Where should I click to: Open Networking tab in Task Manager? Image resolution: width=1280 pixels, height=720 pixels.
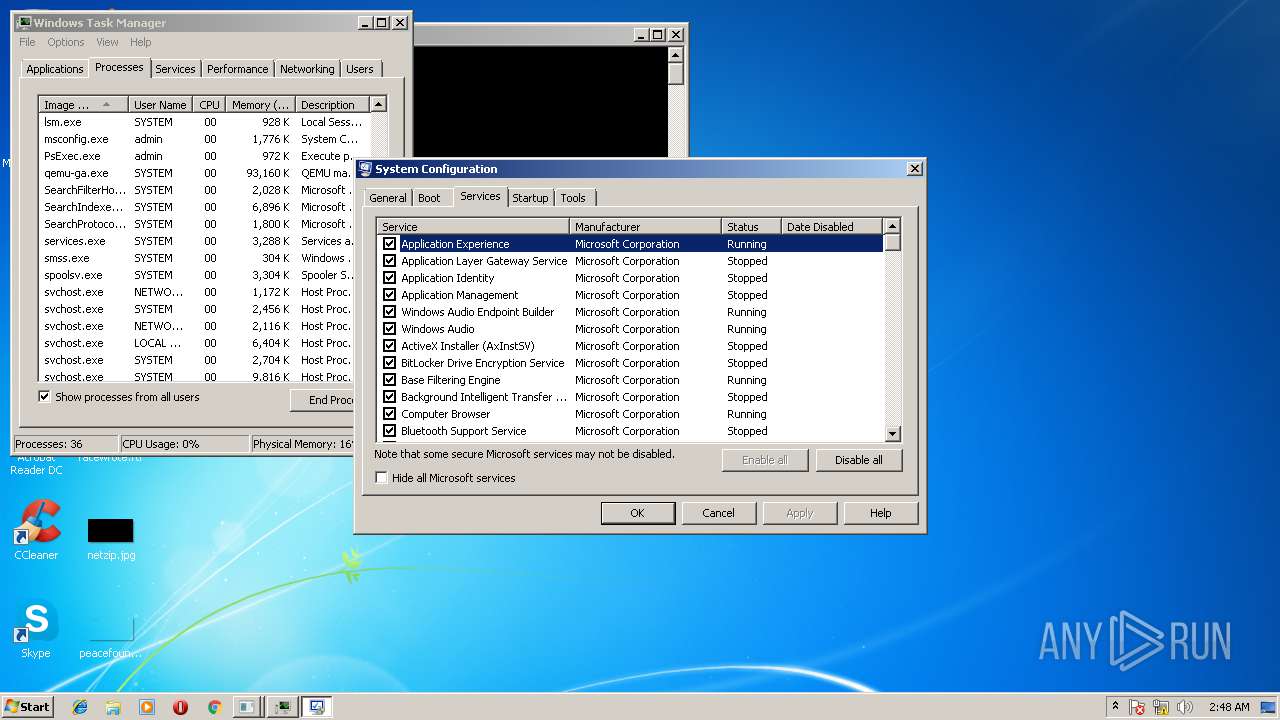307,69
